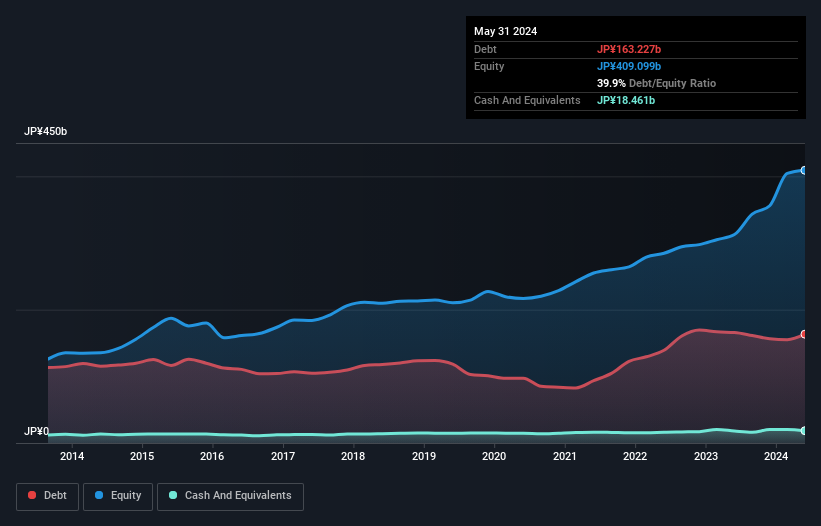Click the 2023 x-axis label
This screenshot has height=526, width=821.
click(x=705, y=456)
